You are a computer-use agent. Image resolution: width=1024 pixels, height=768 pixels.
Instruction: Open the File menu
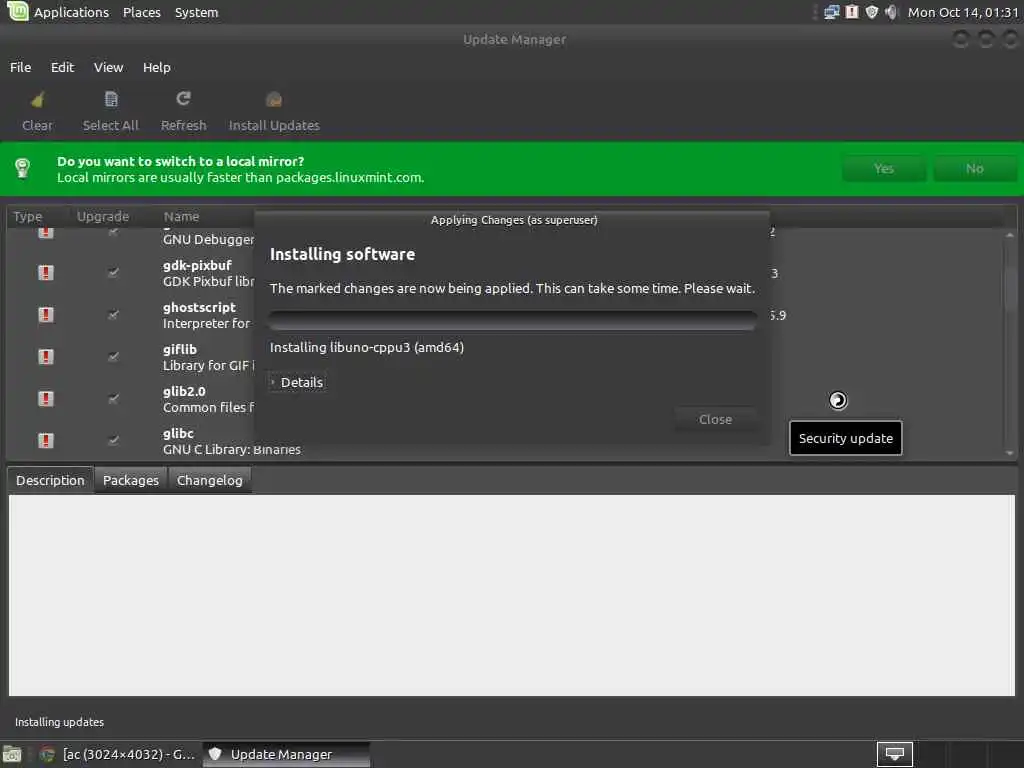20,67
